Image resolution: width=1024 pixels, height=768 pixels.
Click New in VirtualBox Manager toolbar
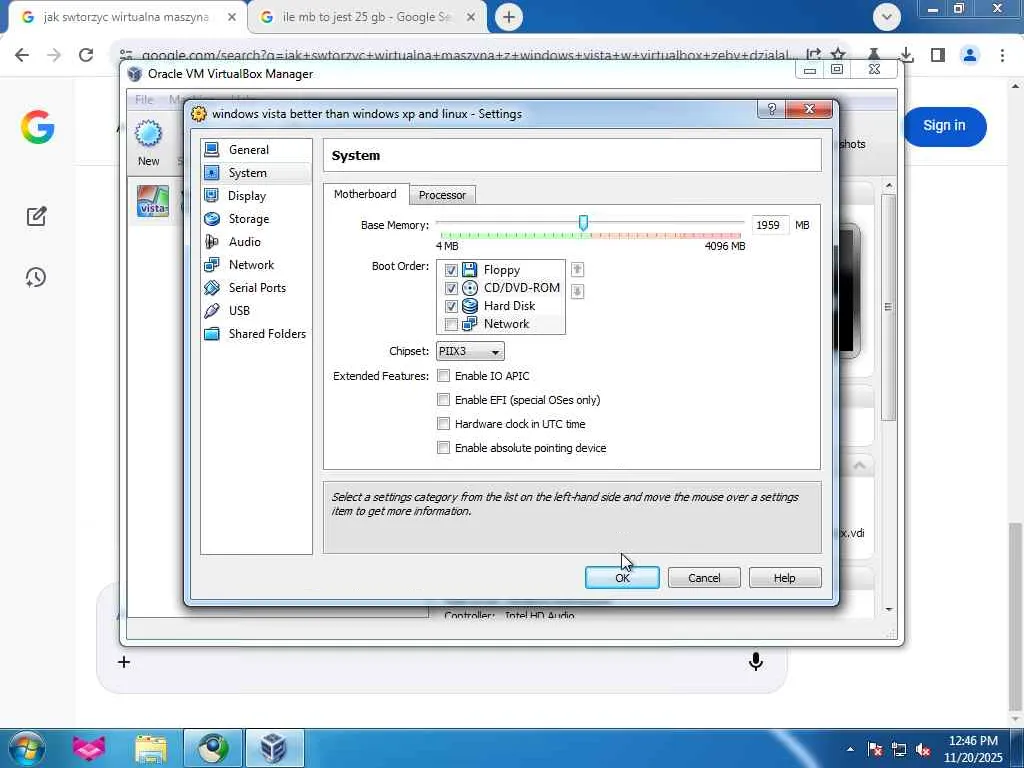click(x=148, y=143)
